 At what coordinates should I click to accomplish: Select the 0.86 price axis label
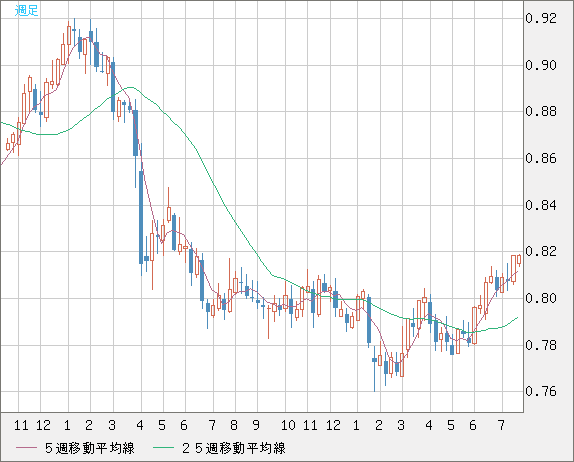[x=541, y=158]
